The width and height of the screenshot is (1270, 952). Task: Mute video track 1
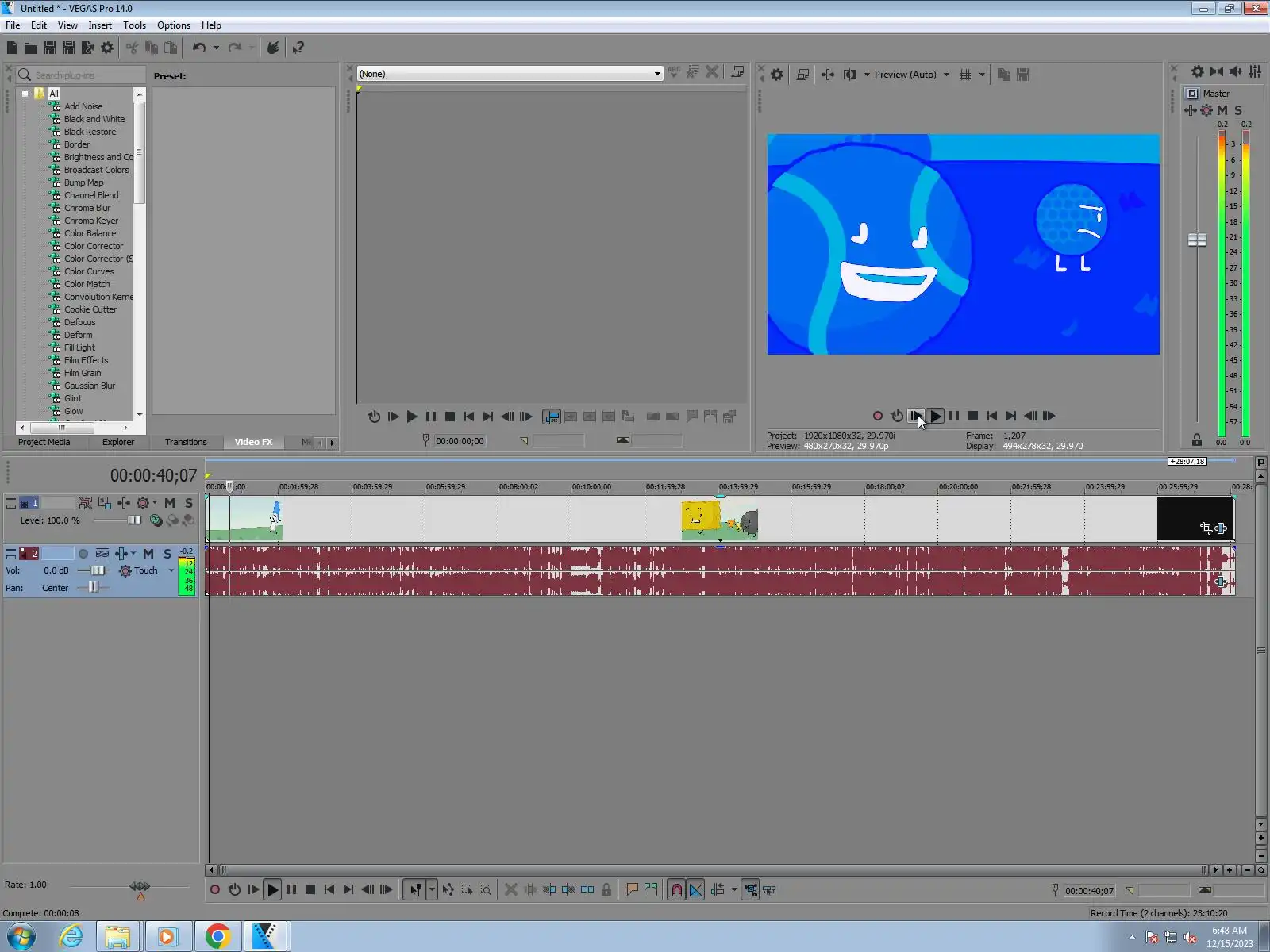coord(170,503)
